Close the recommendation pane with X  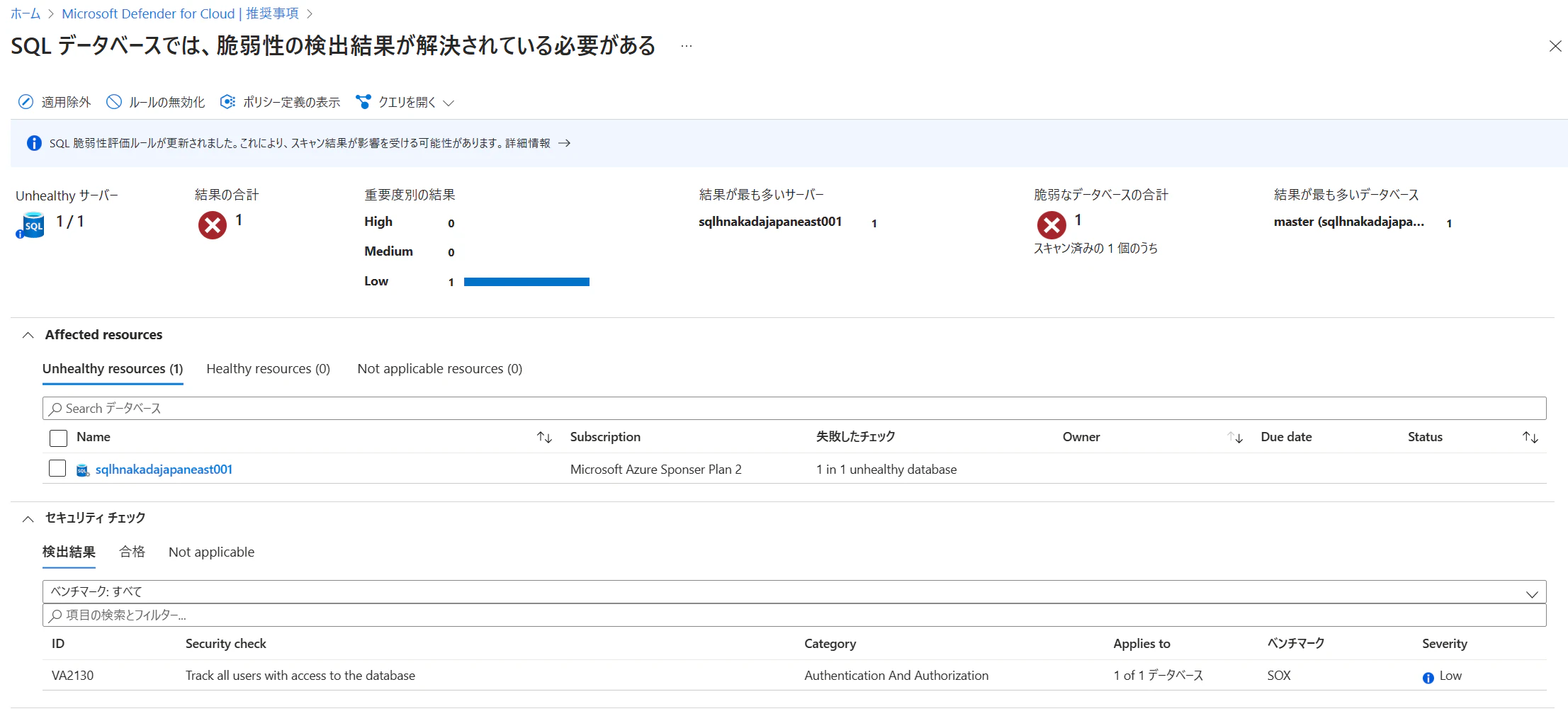pos(1555,46)
